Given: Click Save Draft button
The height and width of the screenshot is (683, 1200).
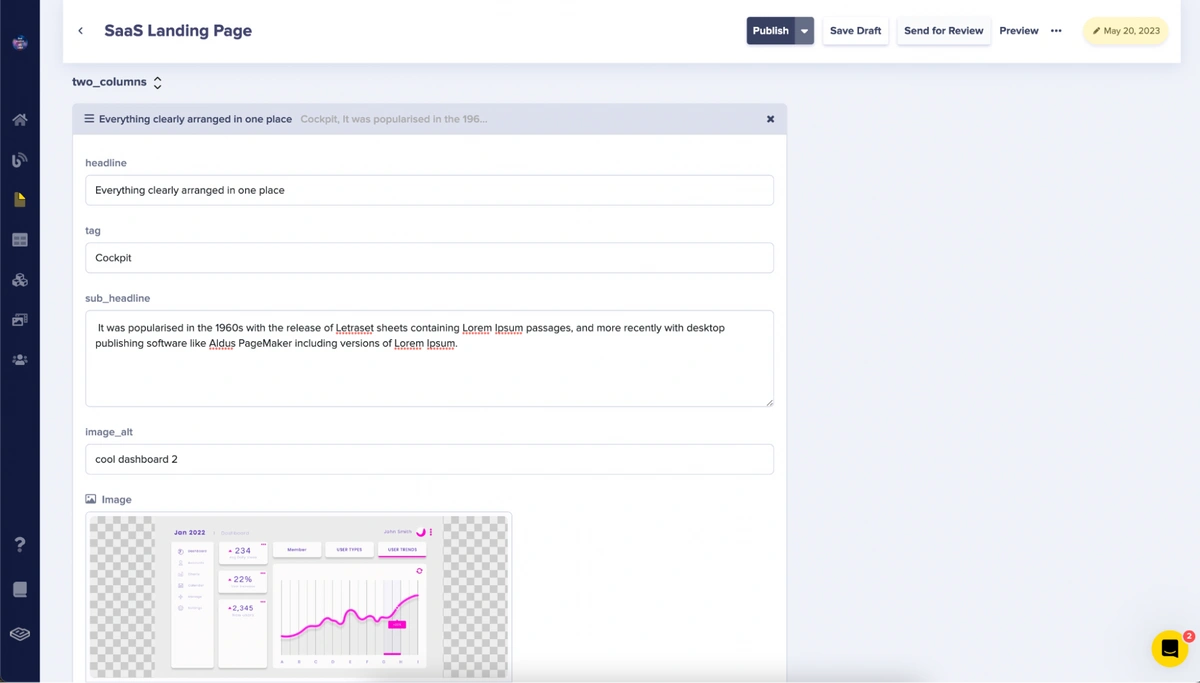Looking at the screenshot, I should tap(855, 31).
